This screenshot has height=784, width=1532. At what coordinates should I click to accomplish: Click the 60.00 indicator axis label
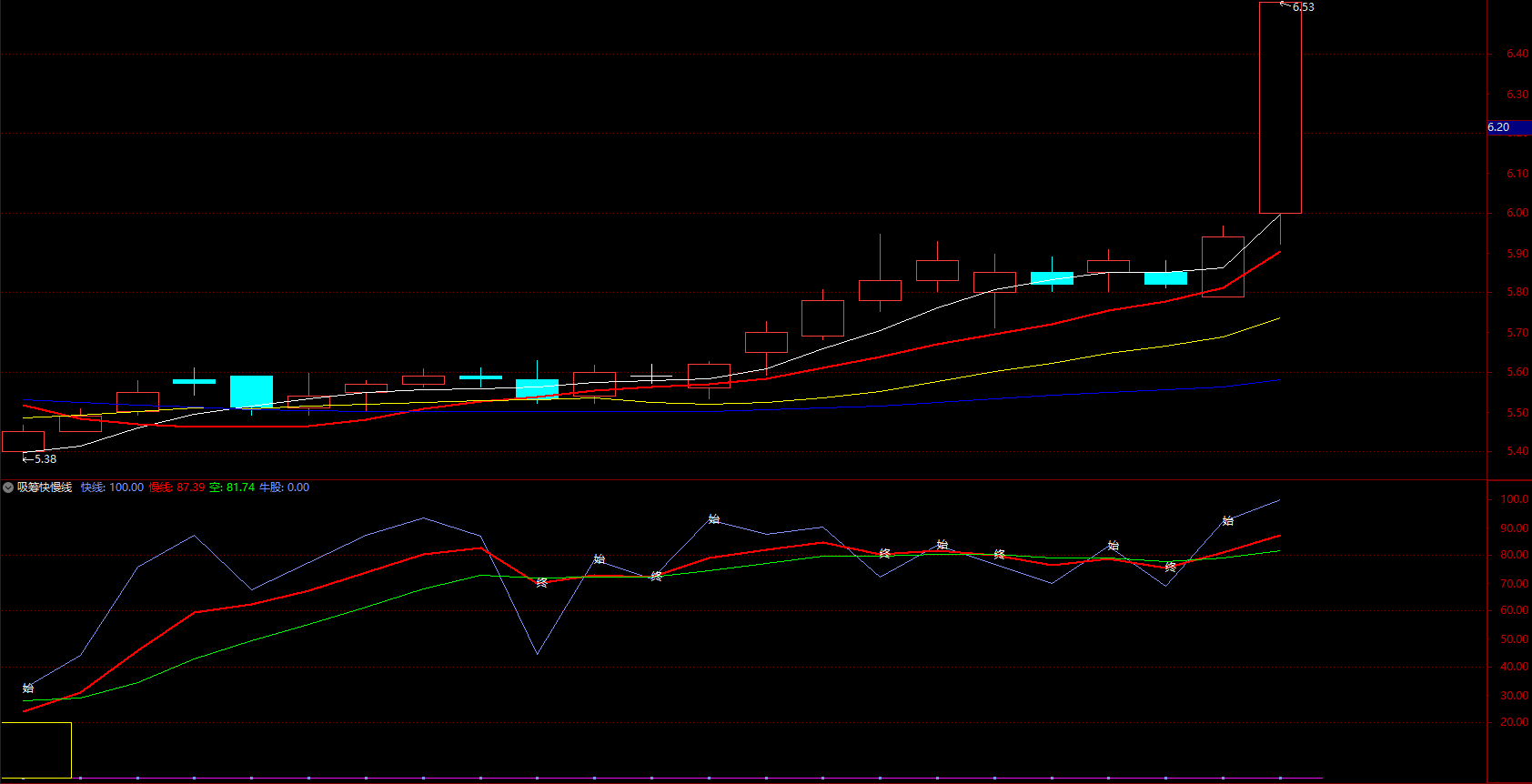point(1515,610)
